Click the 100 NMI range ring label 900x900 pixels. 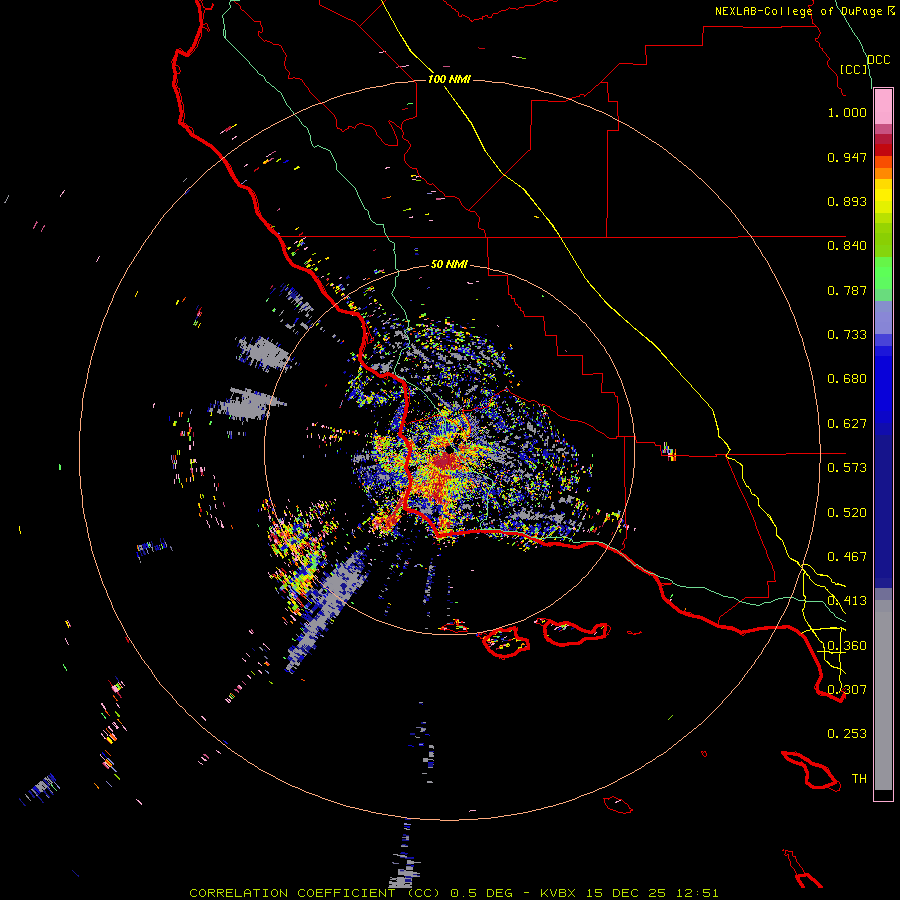pyautogui.click(x=449, y=79)
